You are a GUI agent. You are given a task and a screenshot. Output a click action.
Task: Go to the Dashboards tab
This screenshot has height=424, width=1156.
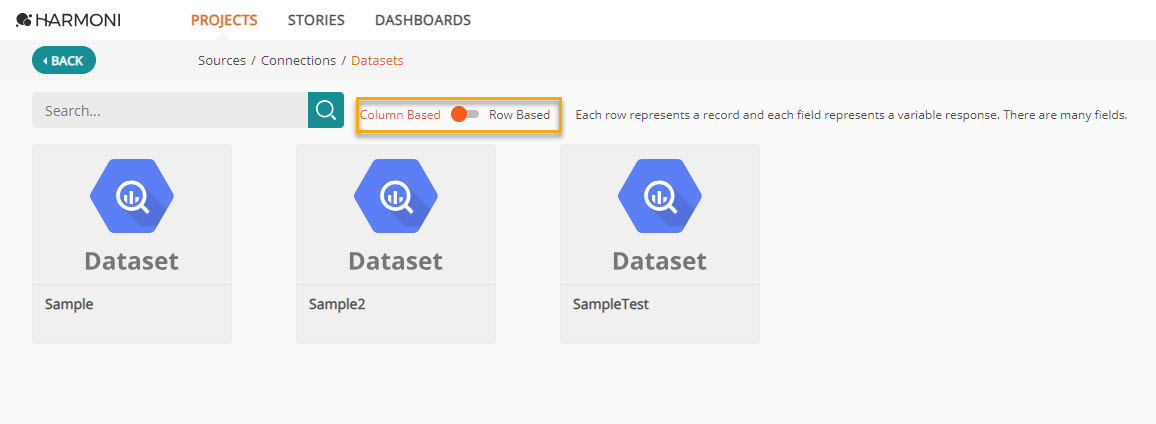click(x=423, y=20)
